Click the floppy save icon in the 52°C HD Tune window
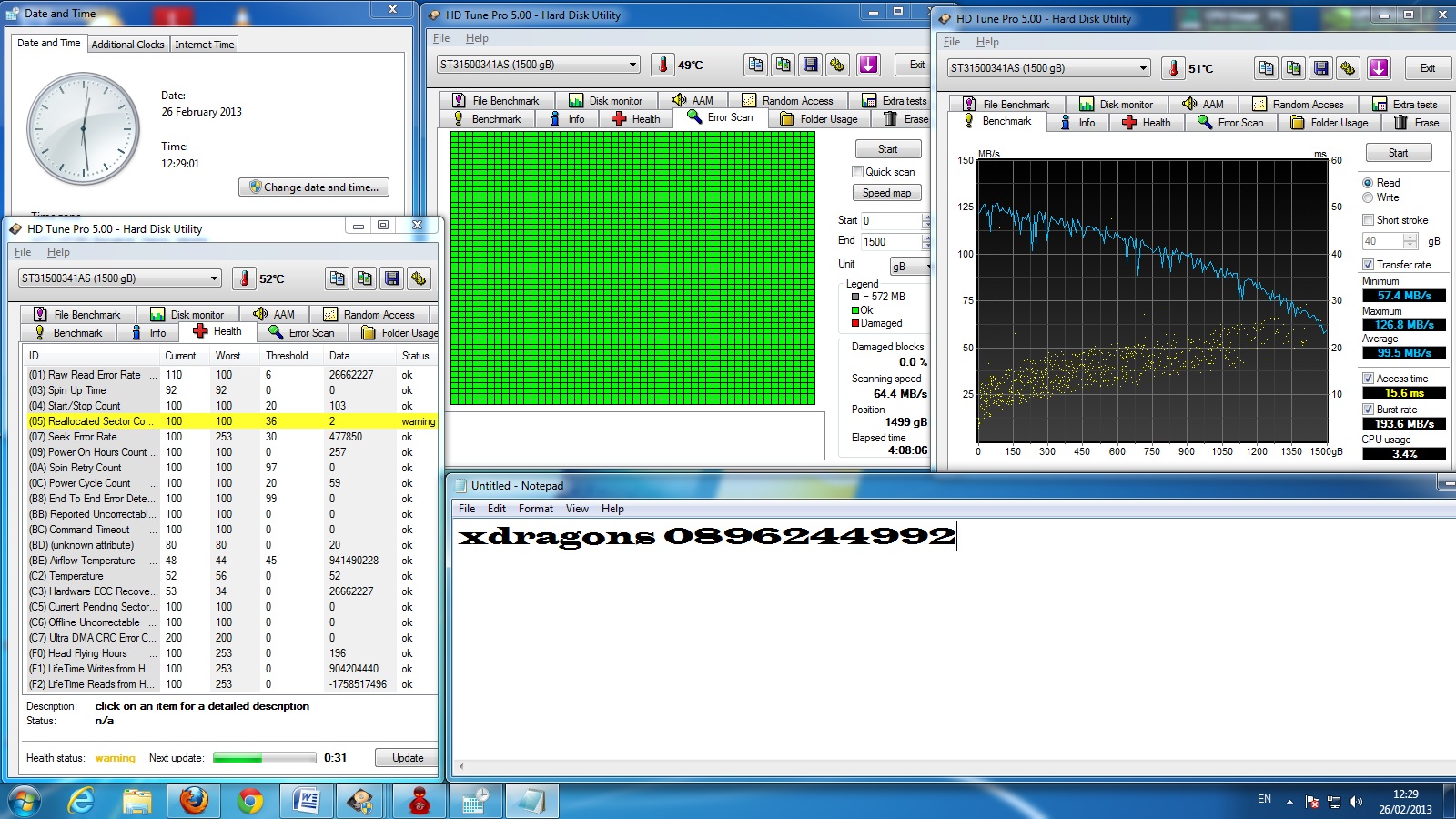 point(392,278)
